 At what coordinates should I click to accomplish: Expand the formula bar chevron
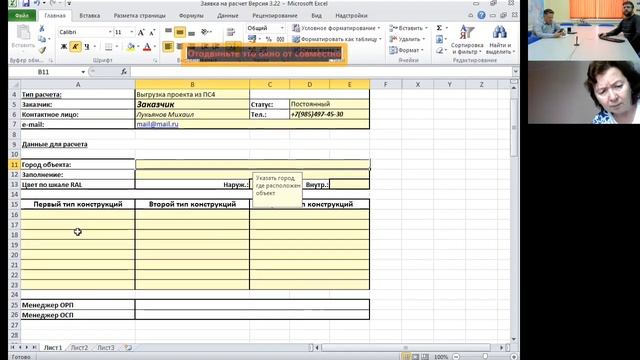(516, 72)
